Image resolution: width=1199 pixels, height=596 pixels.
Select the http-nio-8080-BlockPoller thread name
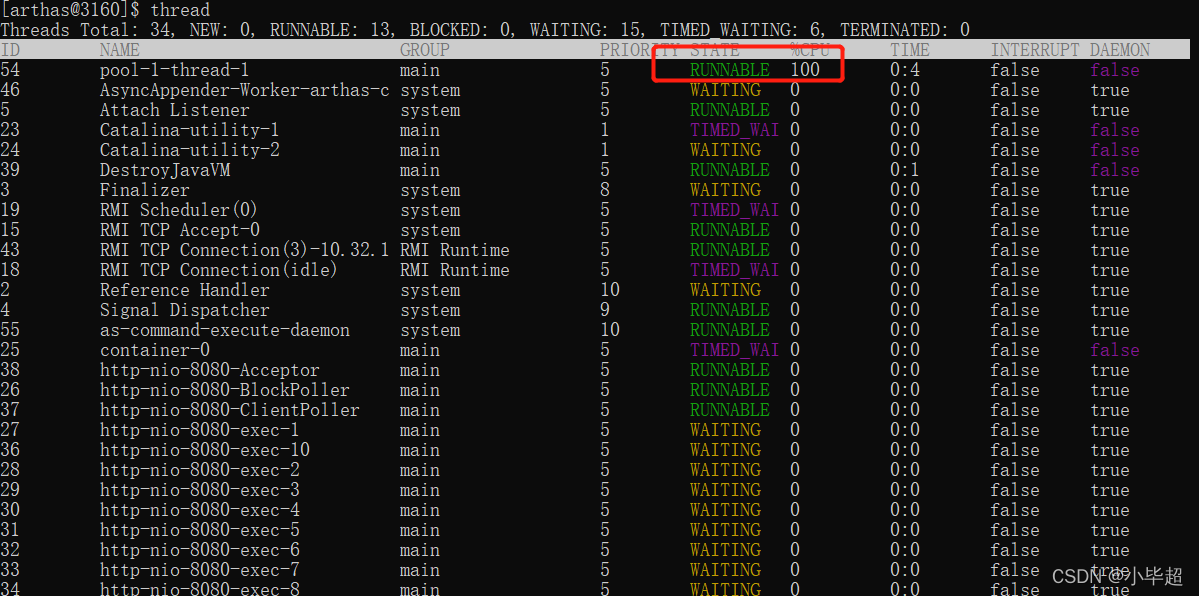pos(225,390)
